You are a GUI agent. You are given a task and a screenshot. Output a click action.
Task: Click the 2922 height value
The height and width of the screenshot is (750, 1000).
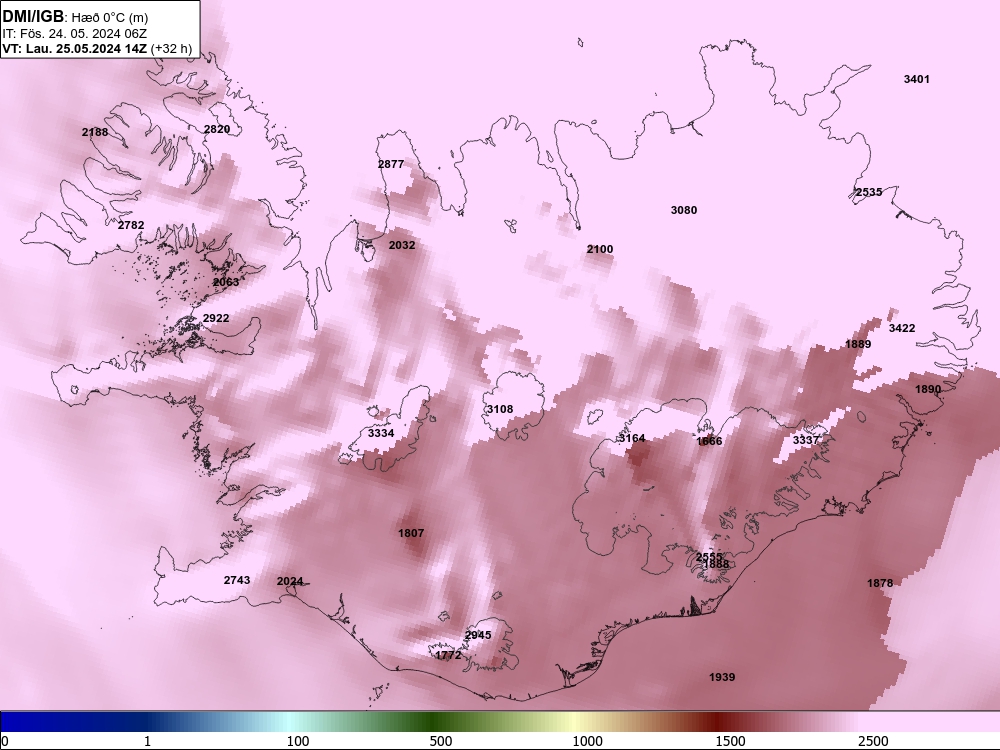[x=216, y=318]
